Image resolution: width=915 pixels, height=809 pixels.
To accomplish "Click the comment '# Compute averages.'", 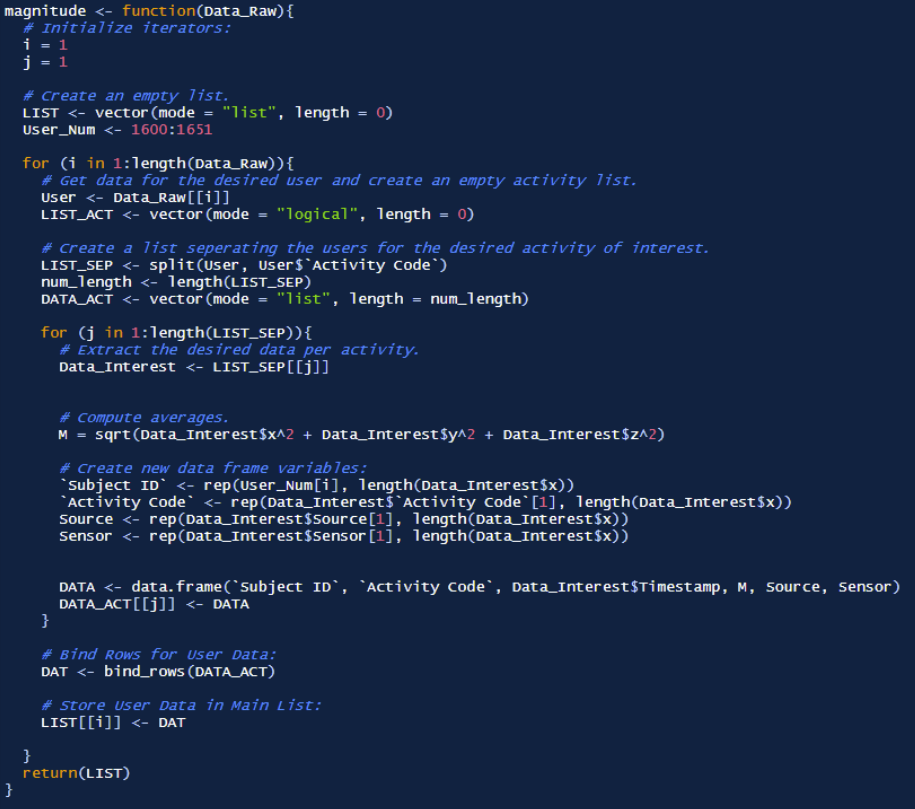I will tap(144, 417).
